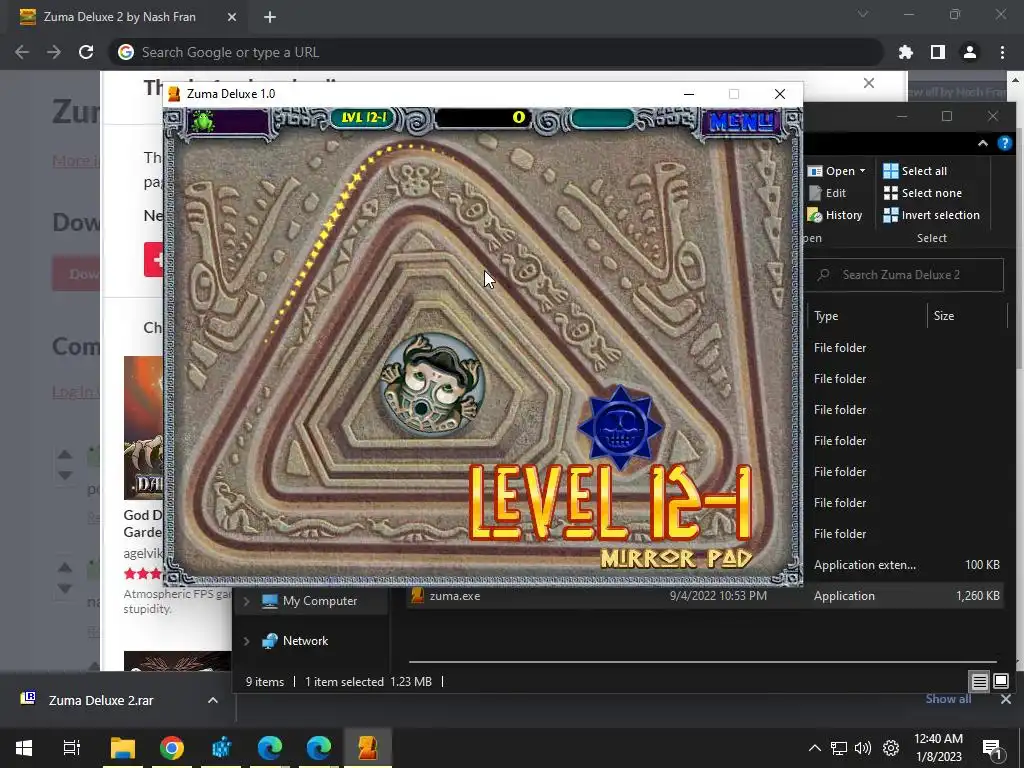
Task: Click History in File Explorer ribbon
Action: (x=835, y=215)
